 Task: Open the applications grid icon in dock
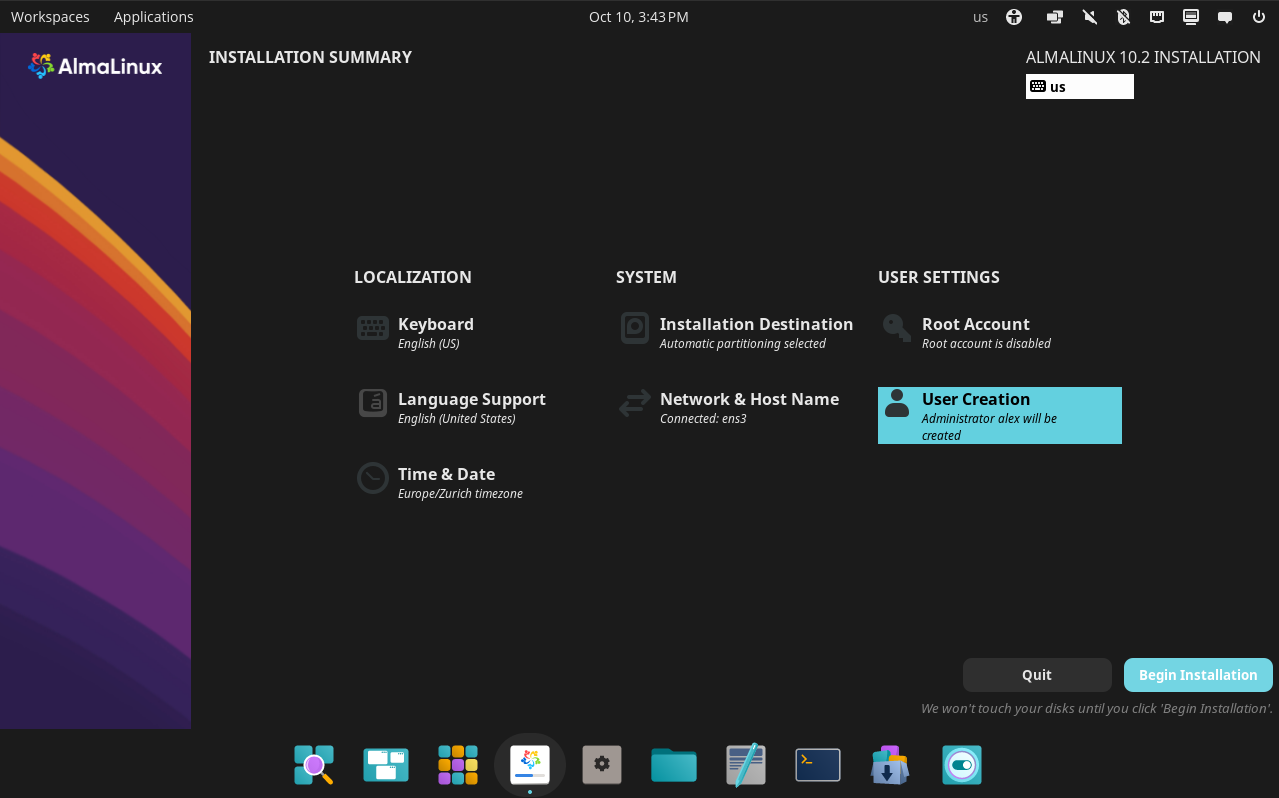pyautogui.click(x=458, y=765)
